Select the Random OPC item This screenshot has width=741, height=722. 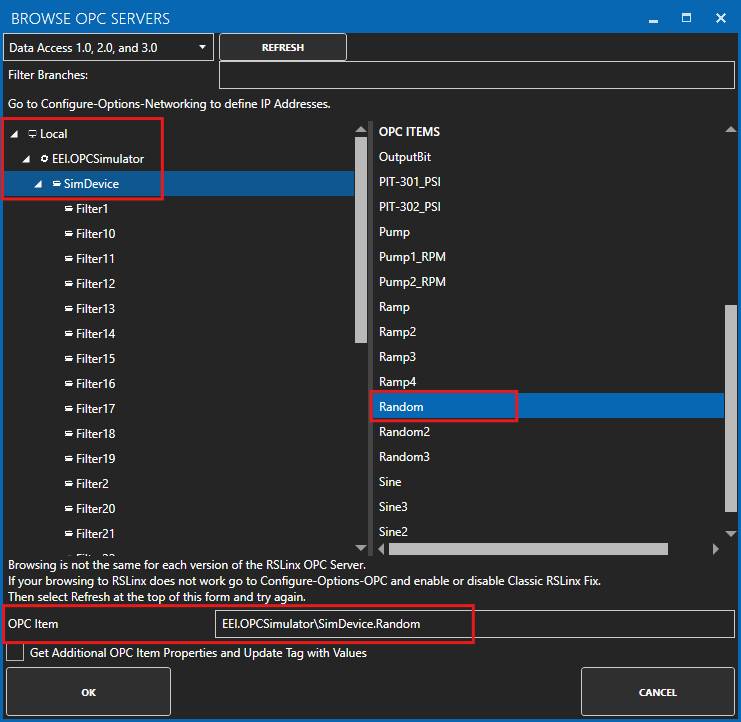coord(401,407)
